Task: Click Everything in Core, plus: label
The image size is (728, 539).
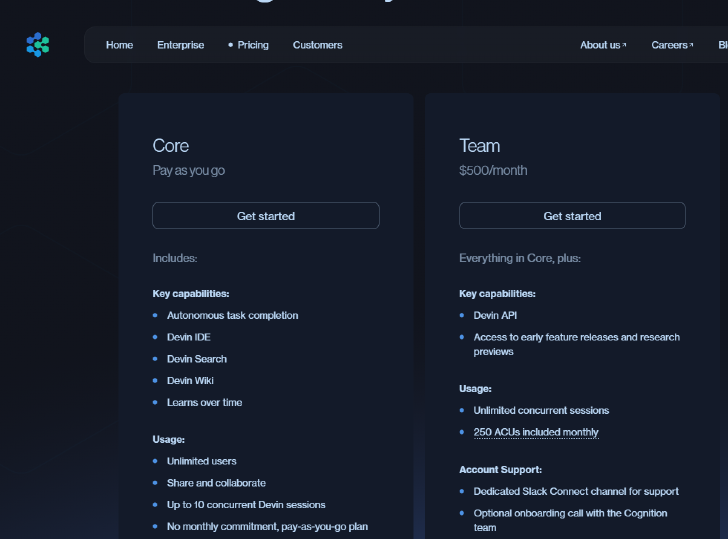Action: 520,258
